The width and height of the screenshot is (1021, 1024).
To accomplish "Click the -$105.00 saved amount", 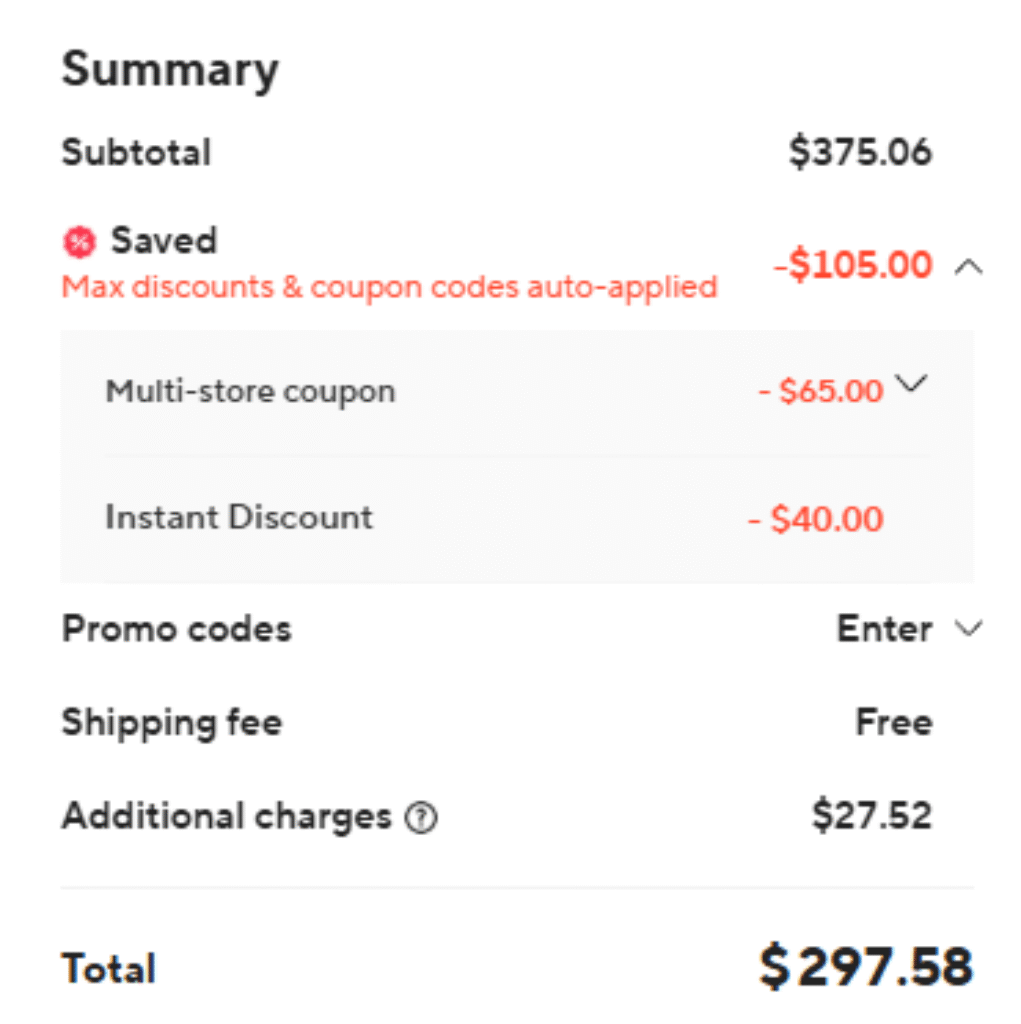I will (852, 266).
